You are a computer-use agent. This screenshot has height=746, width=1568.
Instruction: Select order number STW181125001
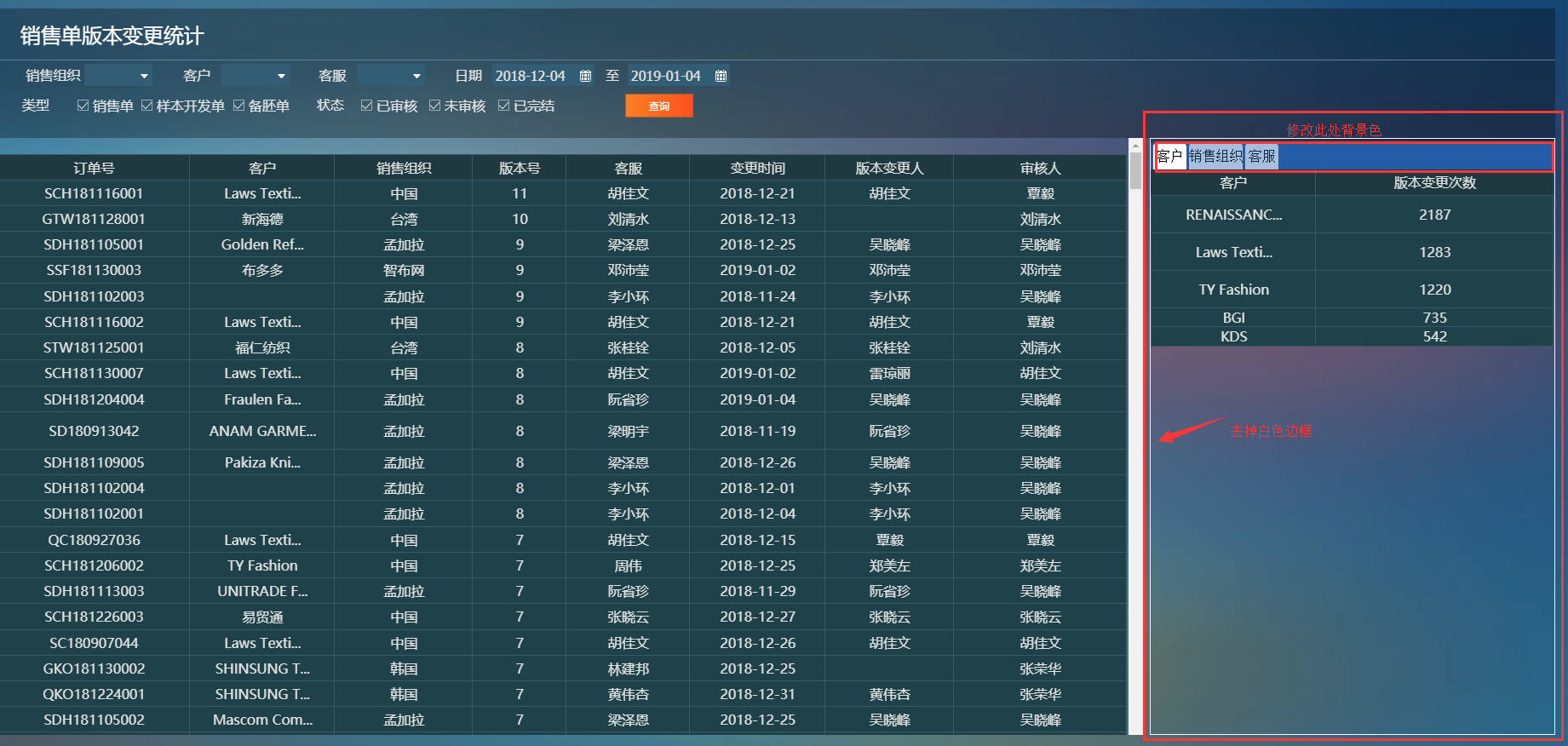point(94,347)
